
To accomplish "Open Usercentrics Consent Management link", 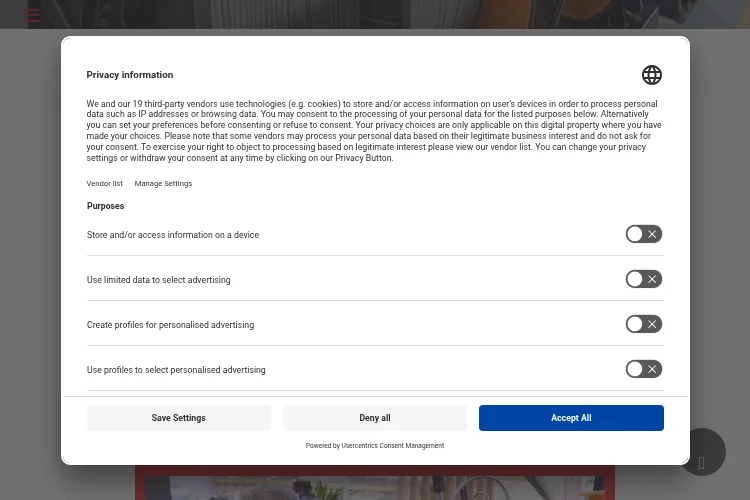I will coord(393,445).
